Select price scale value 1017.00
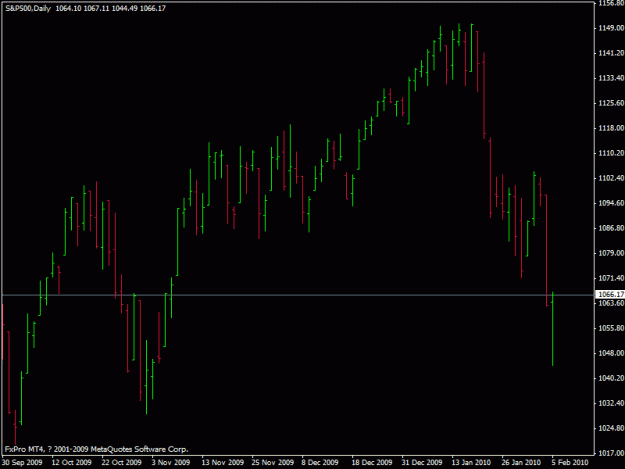Viewport: 625px width, 469px height. coord(611,453)
